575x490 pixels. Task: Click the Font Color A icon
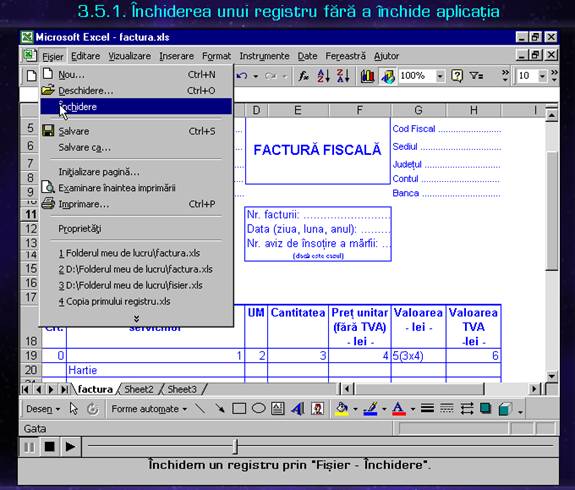tap(399, 408)
